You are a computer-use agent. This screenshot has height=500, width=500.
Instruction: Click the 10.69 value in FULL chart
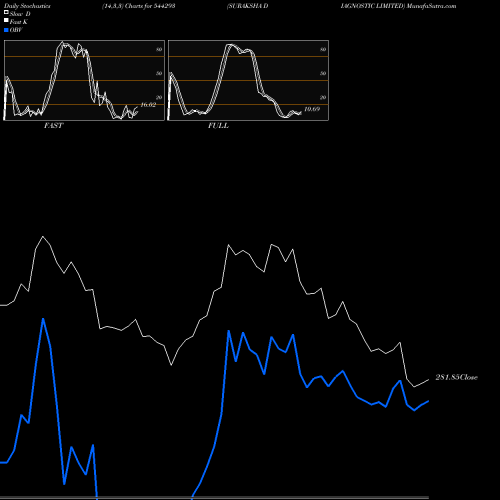[312, 109]
